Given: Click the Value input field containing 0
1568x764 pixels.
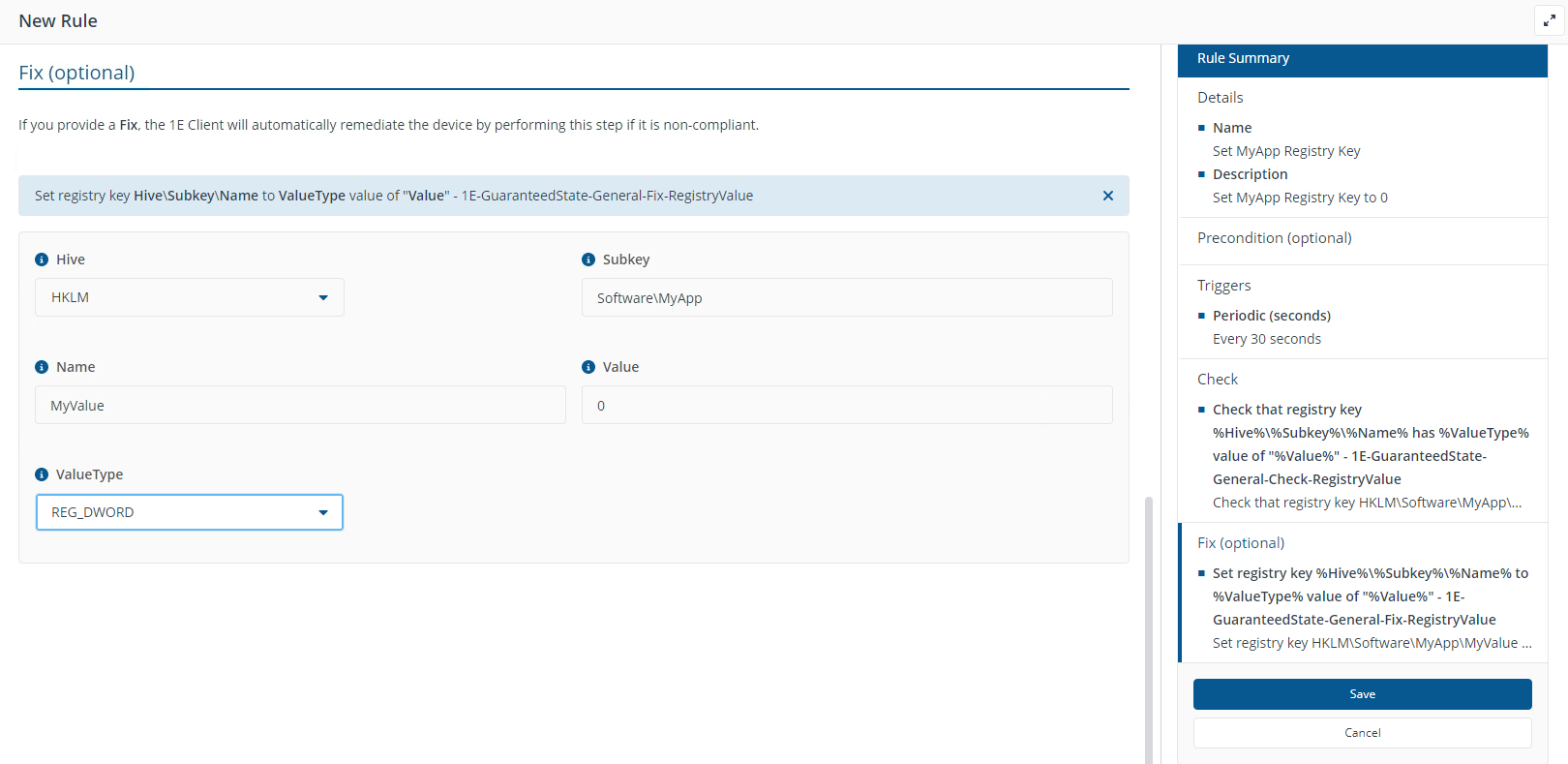Looking at the screenshot, I should 847,406.
